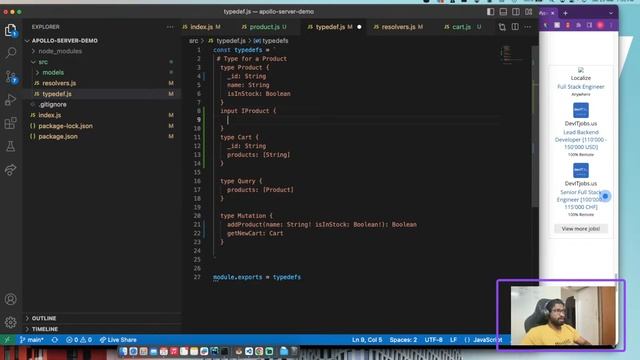640x360 pixels.
Task: Click the main* branch in status bar
Action: coord(32,340)
